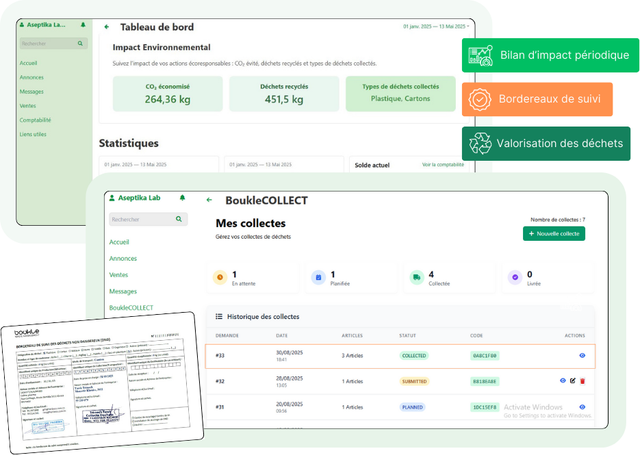Screen dimensions: 640x455
Task: Open Comptabilité in the sidebar
Action: [x=35, y=120]
